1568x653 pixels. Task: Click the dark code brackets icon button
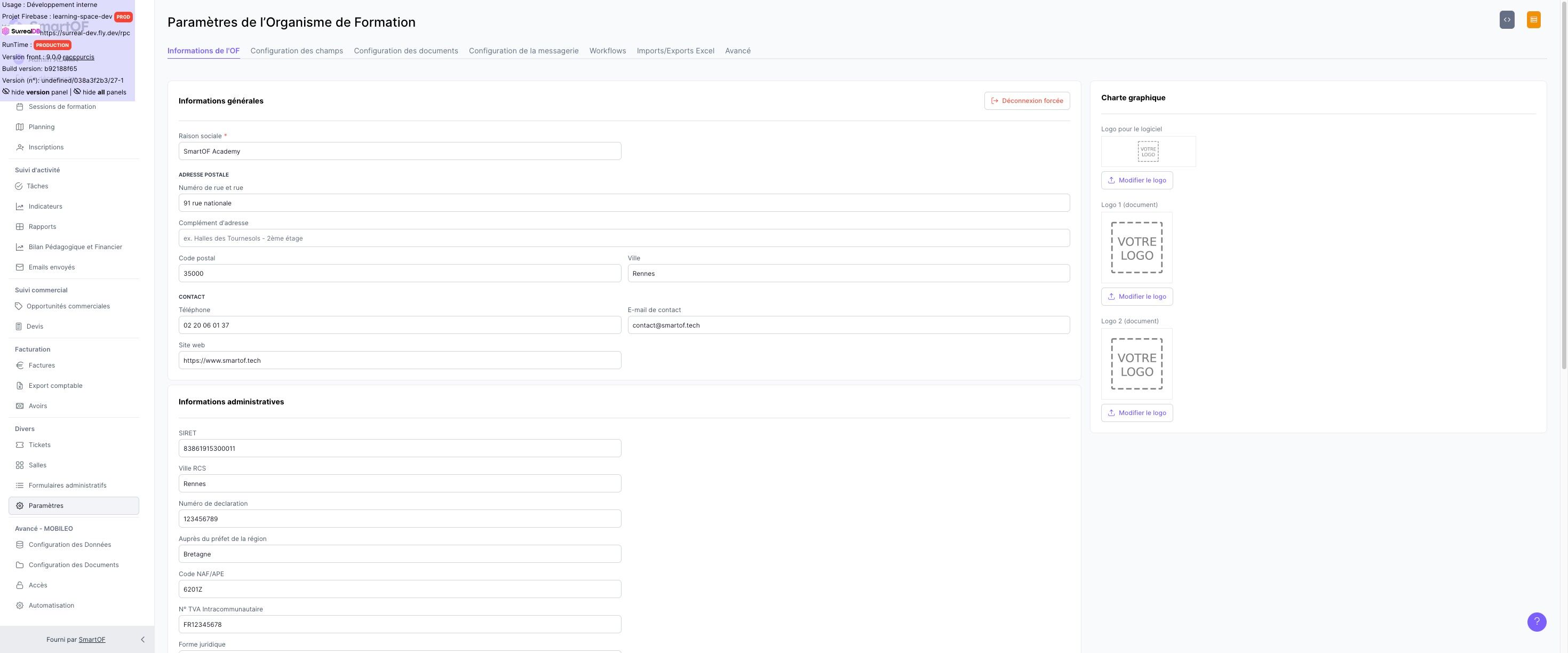1507,20
